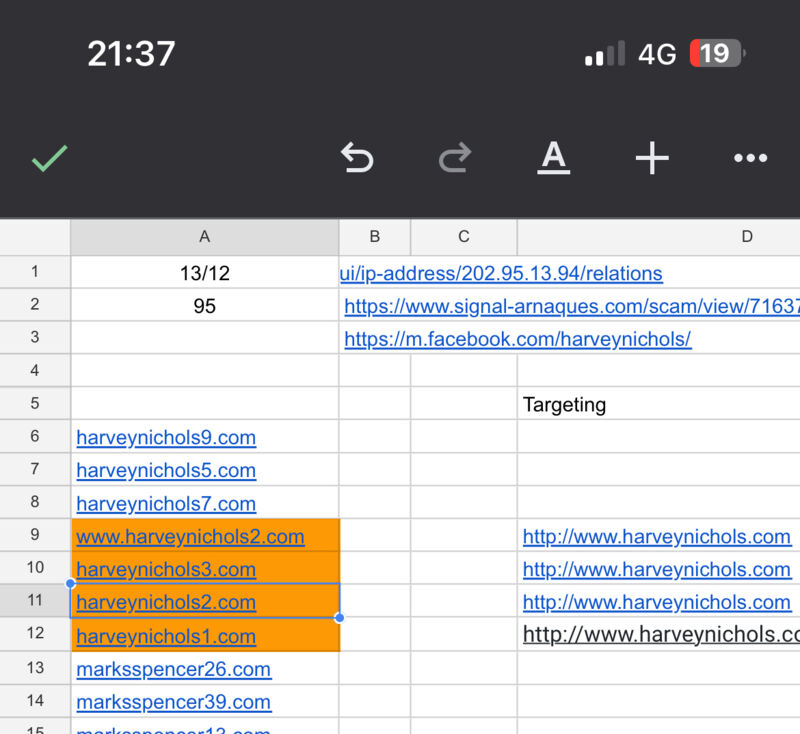Screen dimensions: 800x734
Task: Select row 7 header
Action: pyautogui.click(x=35, y=469)
